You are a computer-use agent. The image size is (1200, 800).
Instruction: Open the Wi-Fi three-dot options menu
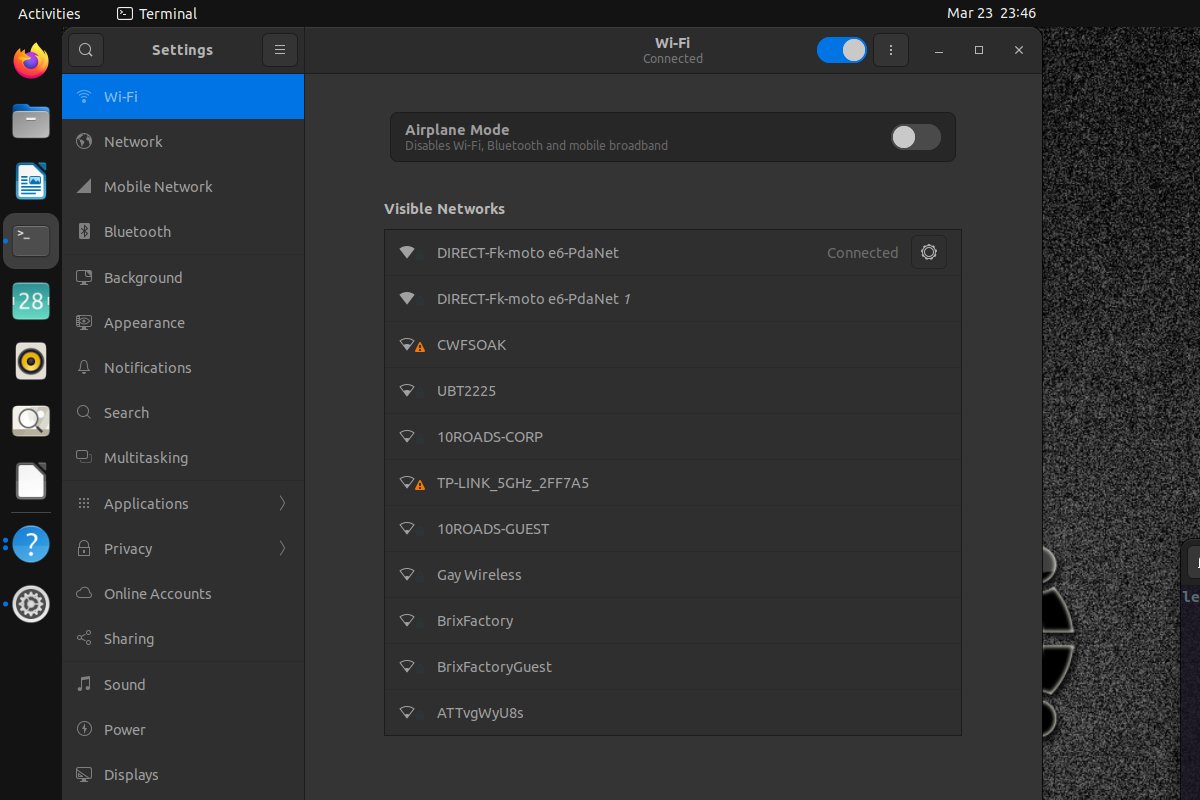[891, 50]
